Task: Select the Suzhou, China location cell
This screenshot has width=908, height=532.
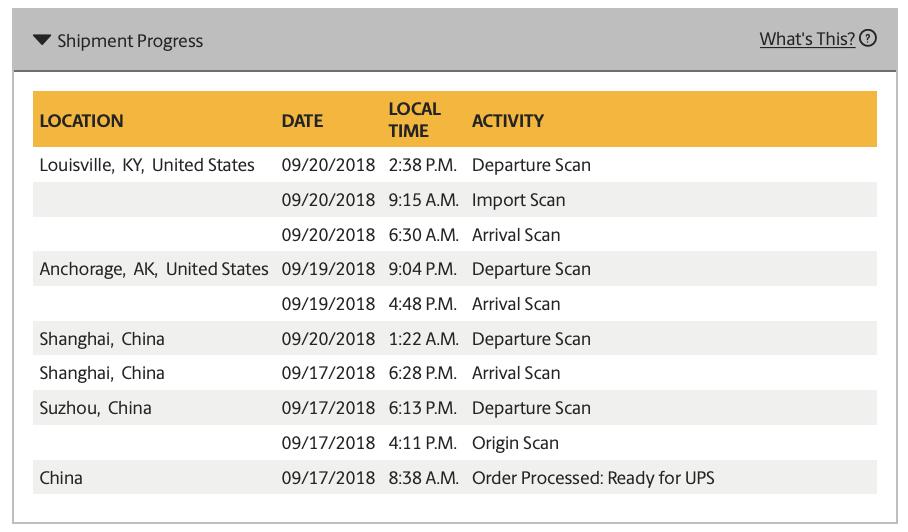Action: pos(96,408)
